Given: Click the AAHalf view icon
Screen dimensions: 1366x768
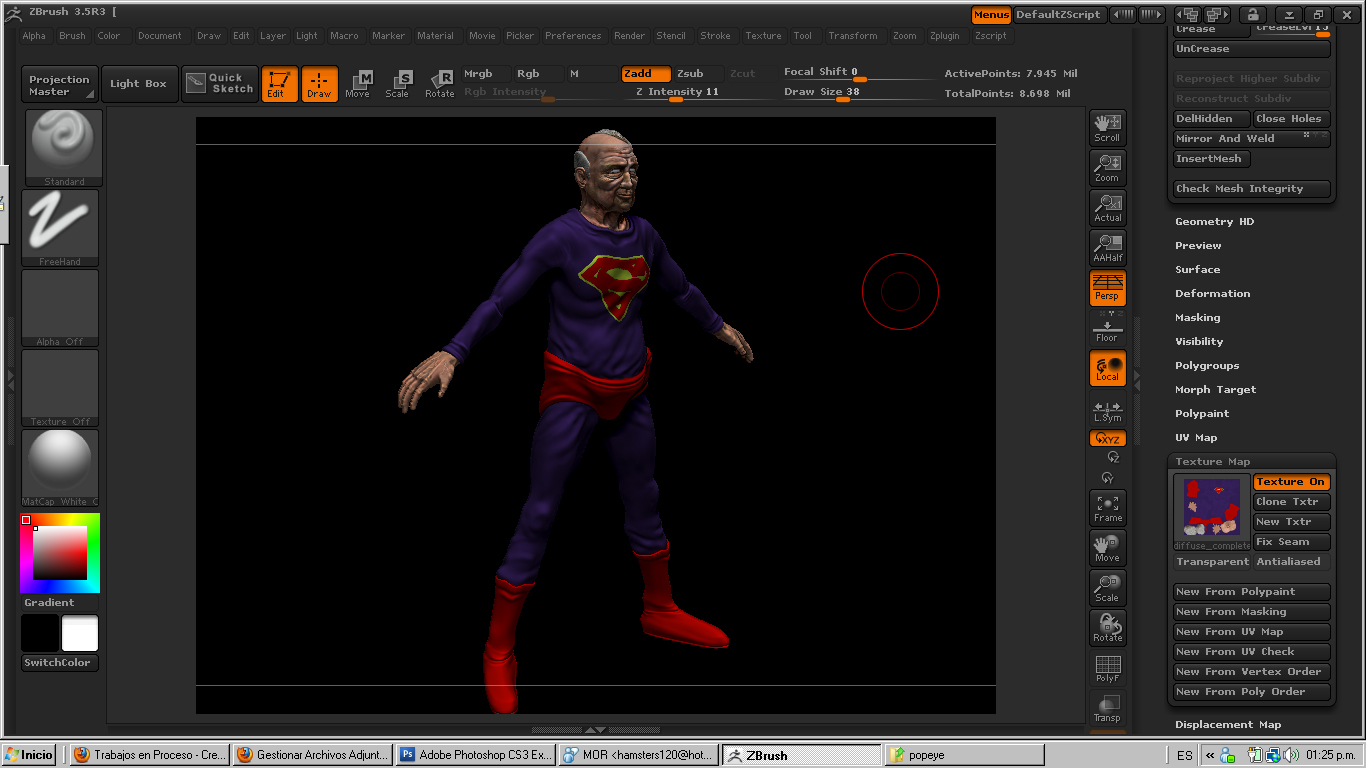Looking at the screenshot, I should click(1107, 248).
